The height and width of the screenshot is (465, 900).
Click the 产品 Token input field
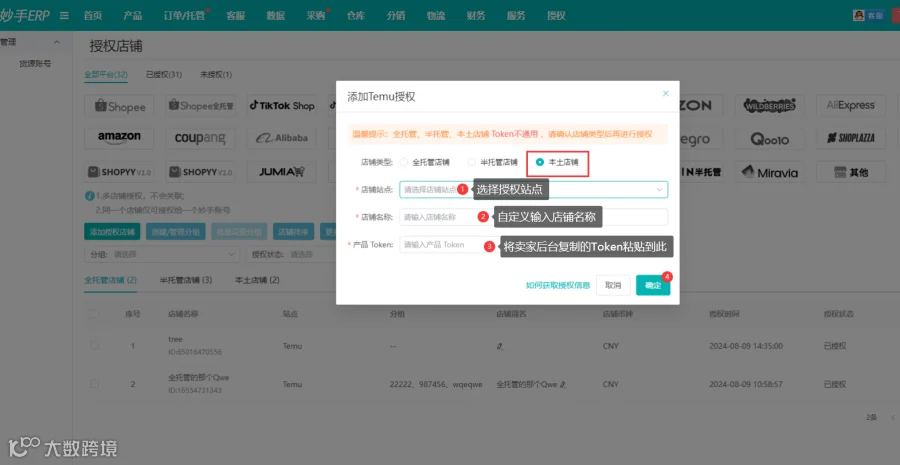tap(442, 245)
